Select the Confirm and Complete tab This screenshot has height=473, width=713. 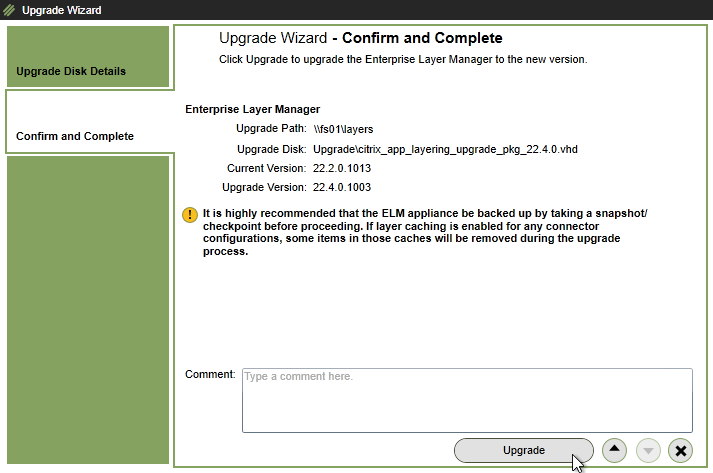[x=88, y=122]
